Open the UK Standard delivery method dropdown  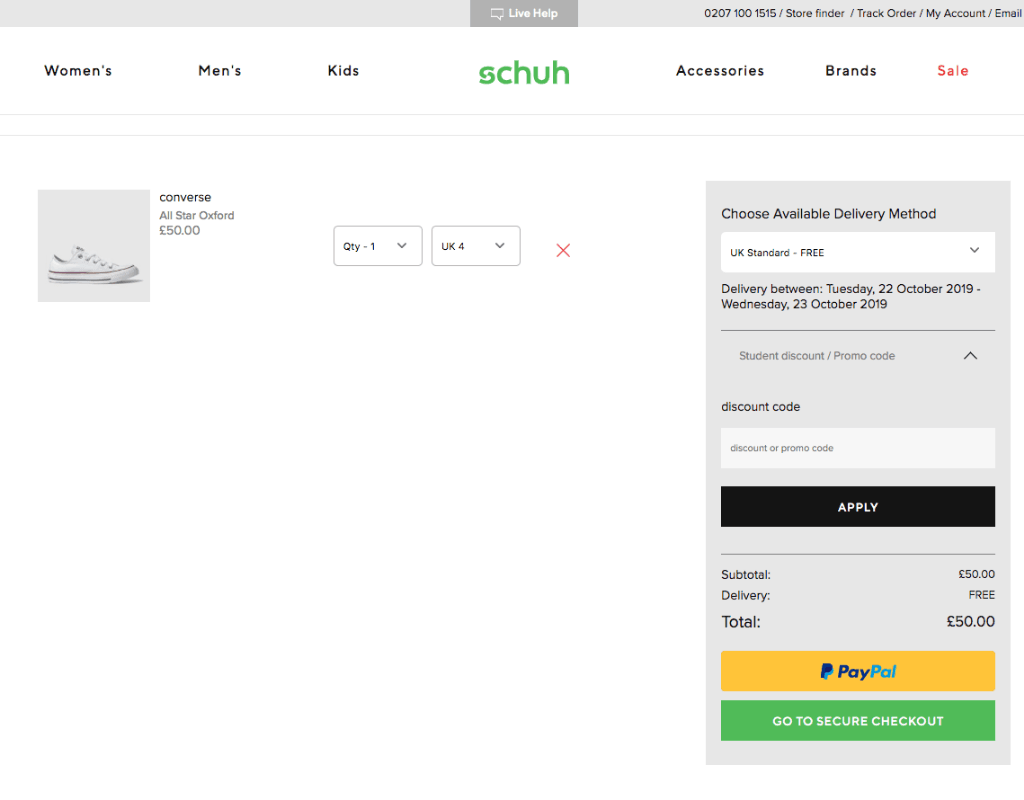[x=857, y=252]
